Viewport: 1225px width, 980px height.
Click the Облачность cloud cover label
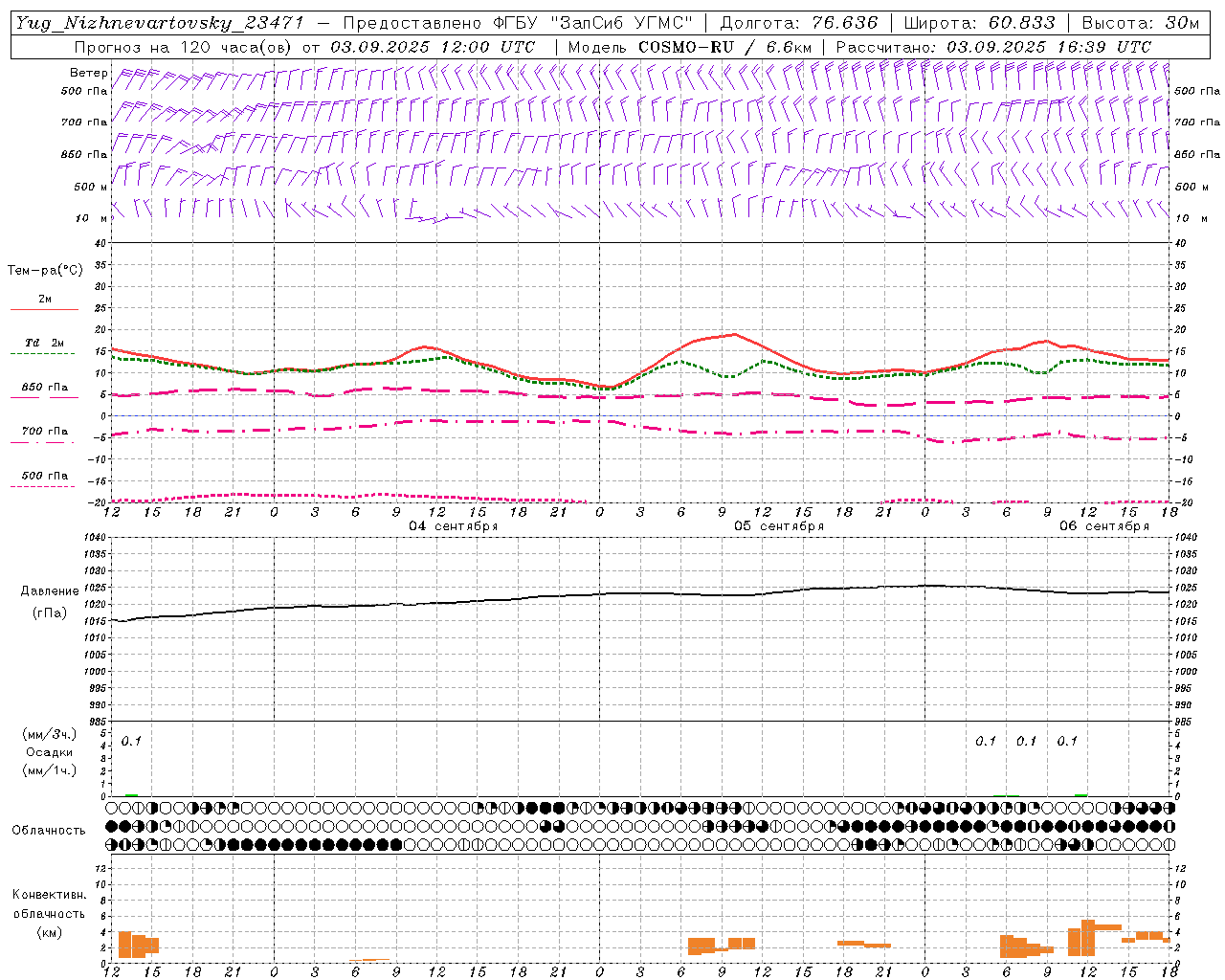49,831
